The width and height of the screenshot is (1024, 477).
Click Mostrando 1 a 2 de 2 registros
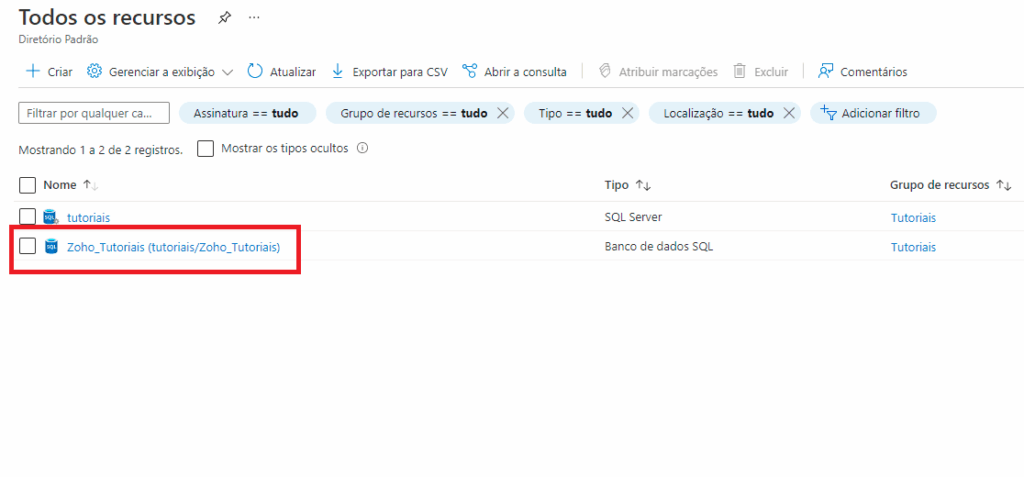101,150
